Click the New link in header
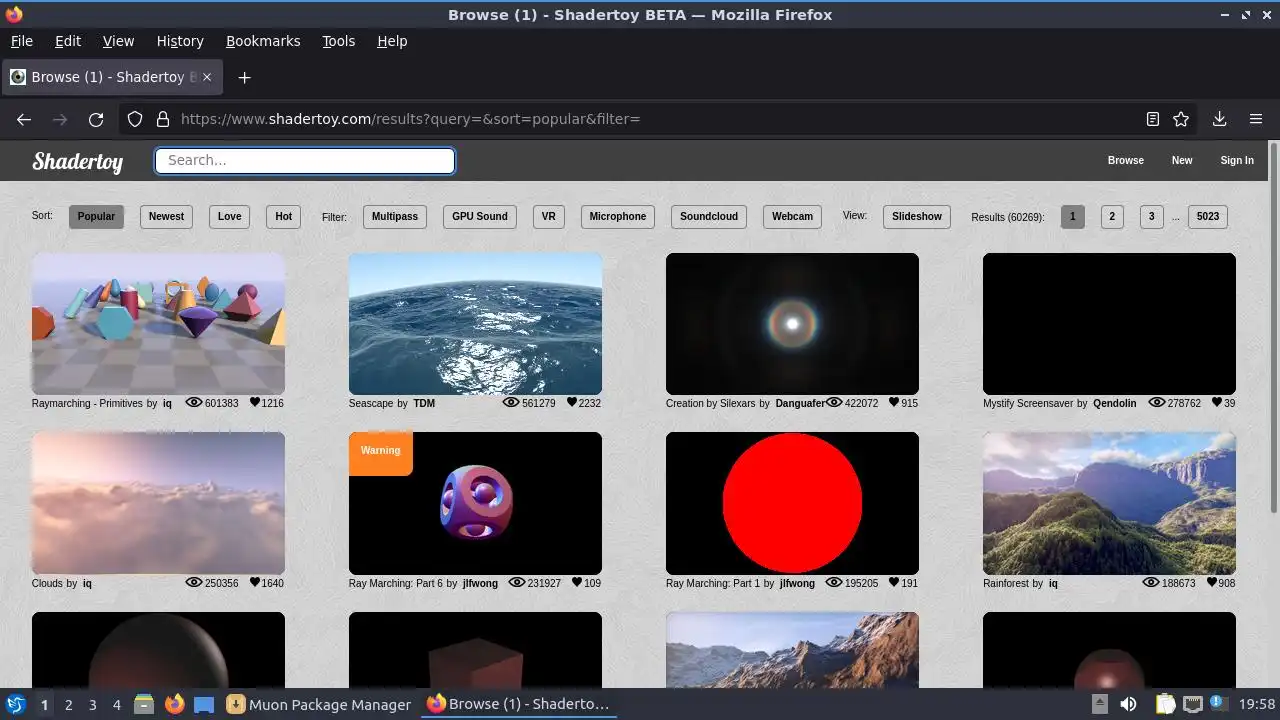Screen dimensions: 1280x720 (x=1182, y=160)
